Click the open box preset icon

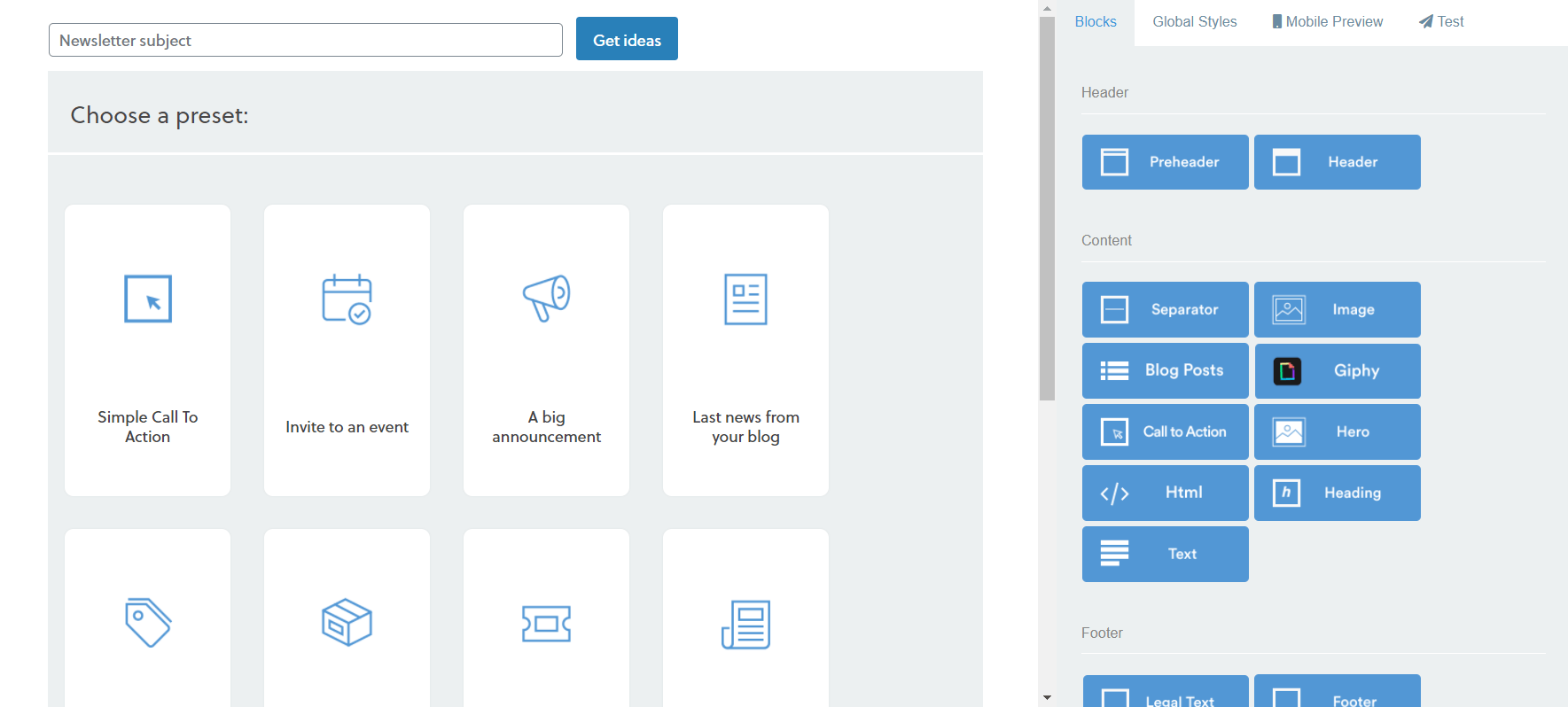pos(347,623)
